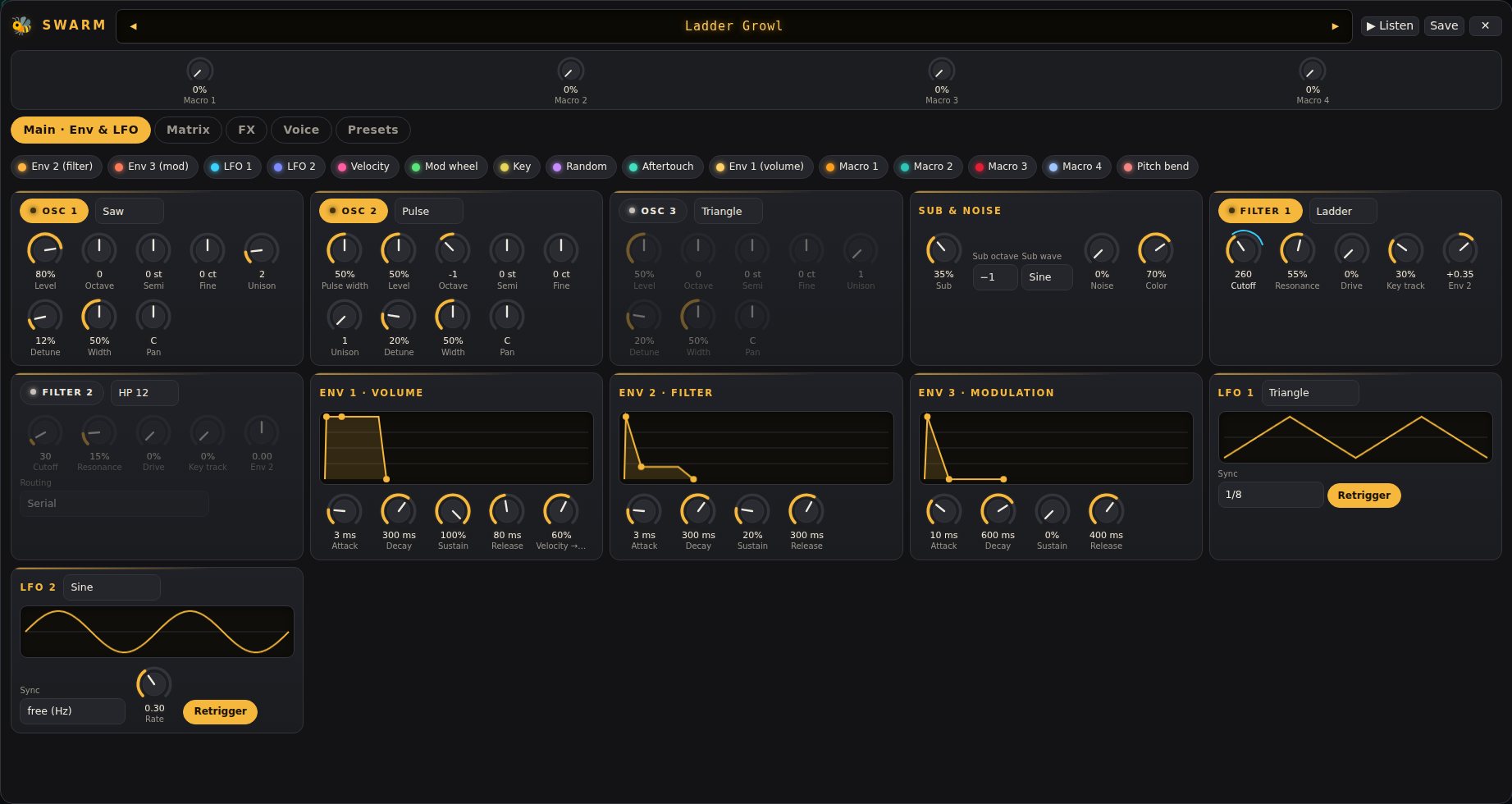Image resolution: width=1512 pixels, height=804 pixels.
Task: Open the OSC 2 Pulse waveform dropdown
Action: pos(429,211)
